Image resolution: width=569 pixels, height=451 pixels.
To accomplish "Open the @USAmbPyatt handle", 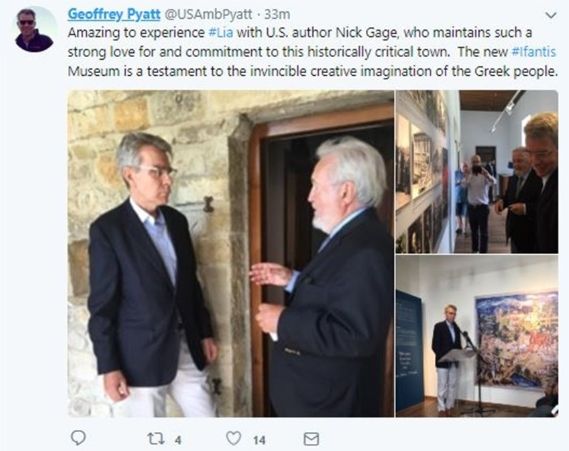I will tap(208, 14).
